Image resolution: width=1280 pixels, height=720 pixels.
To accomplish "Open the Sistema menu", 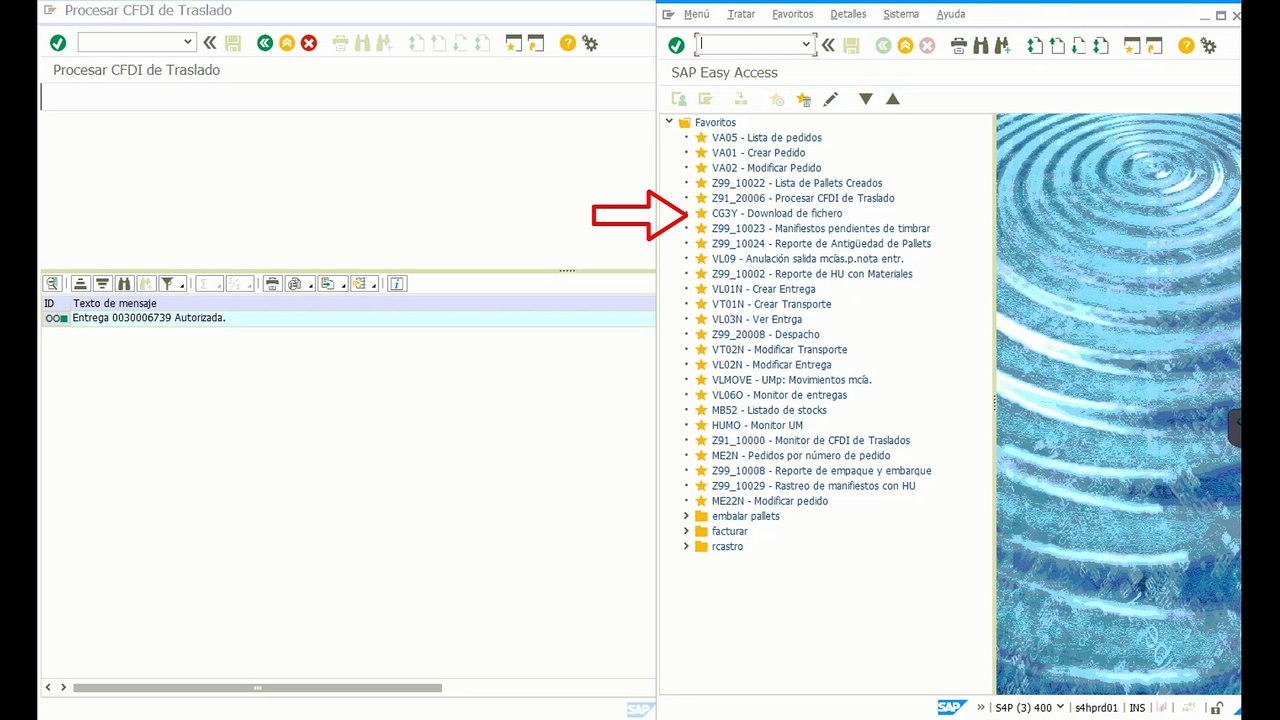I will pos(901,14).
